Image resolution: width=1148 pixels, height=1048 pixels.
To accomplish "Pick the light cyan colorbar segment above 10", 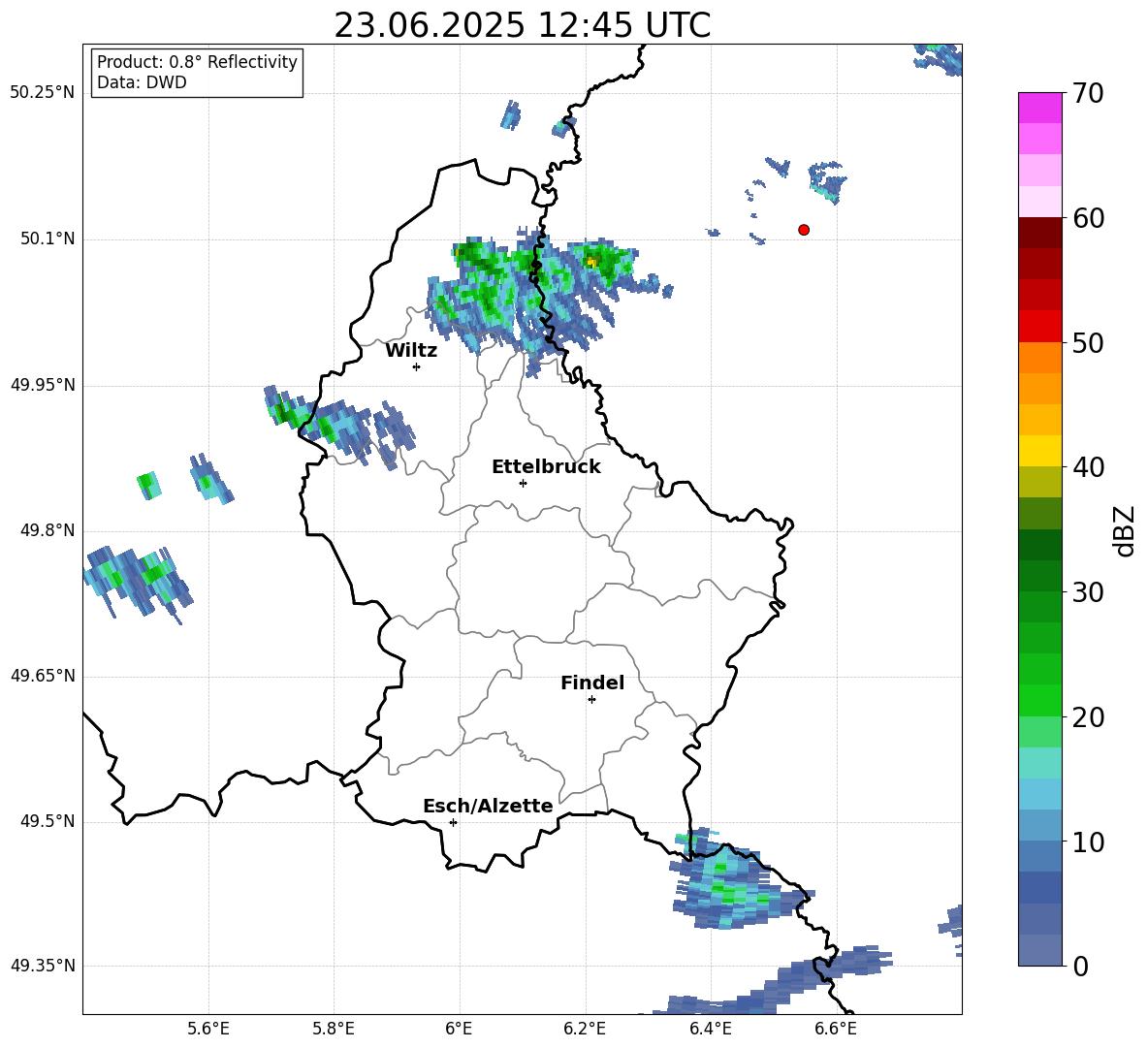I will (x=1039, y=794).
